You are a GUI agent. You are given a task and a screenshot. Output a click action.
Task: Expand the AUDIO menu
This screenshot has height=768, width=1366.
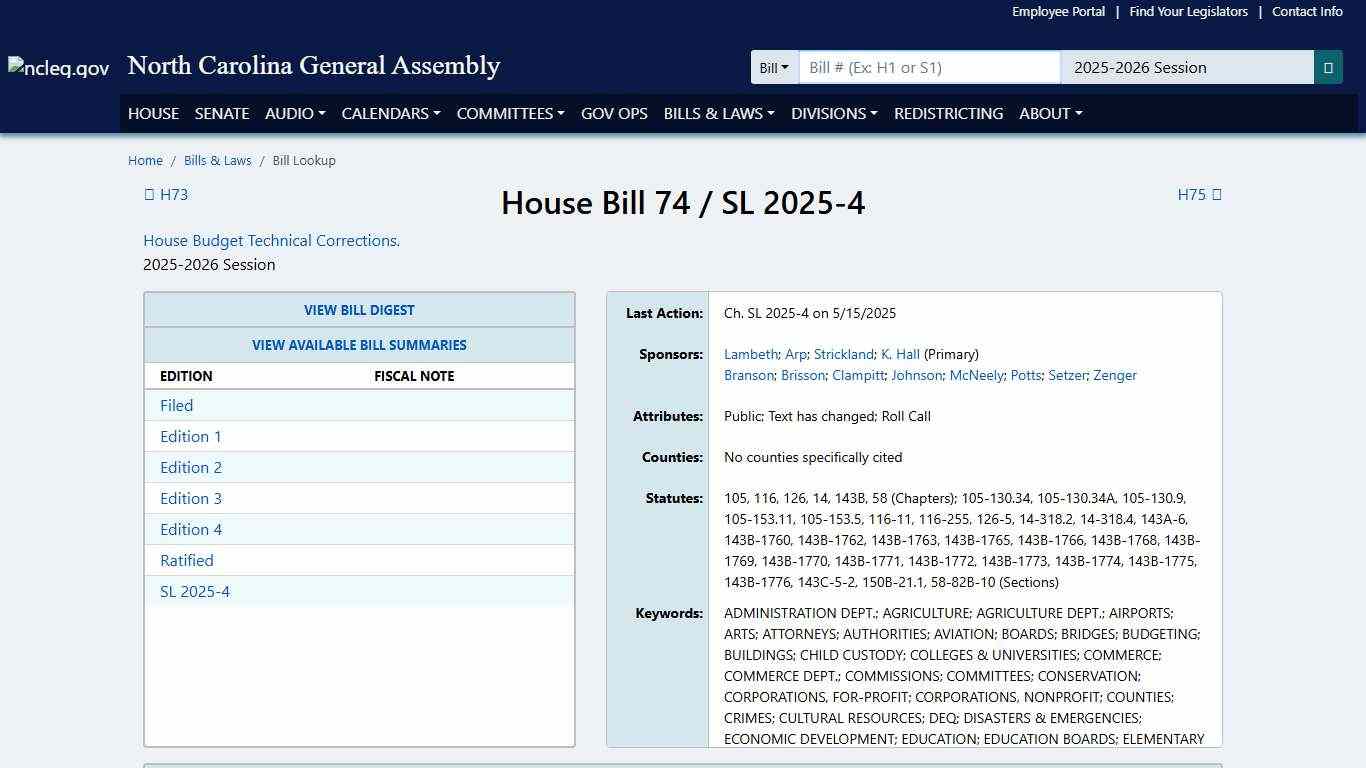(x=293, y=113)
